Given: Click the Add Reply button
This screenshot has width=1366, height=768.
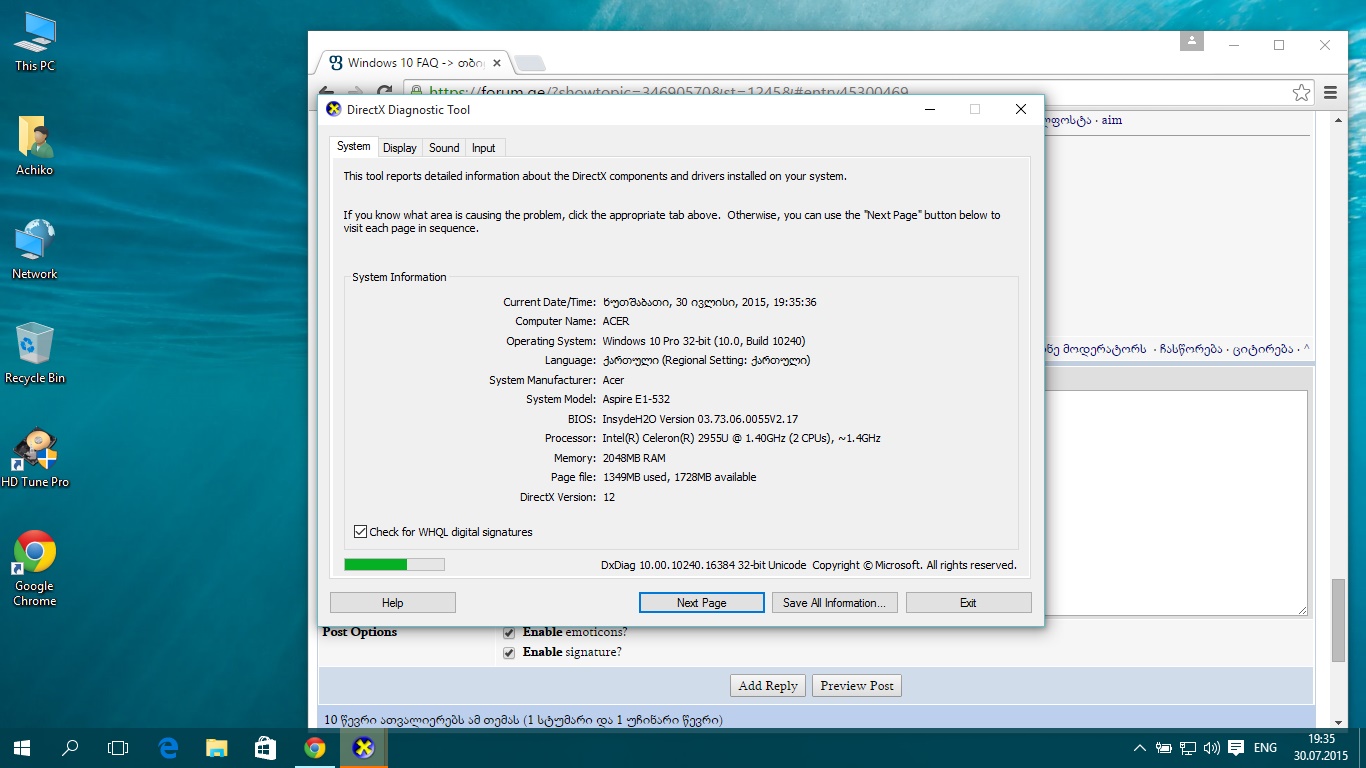Looking at the screenshot, I should click(x=768, y=686).
